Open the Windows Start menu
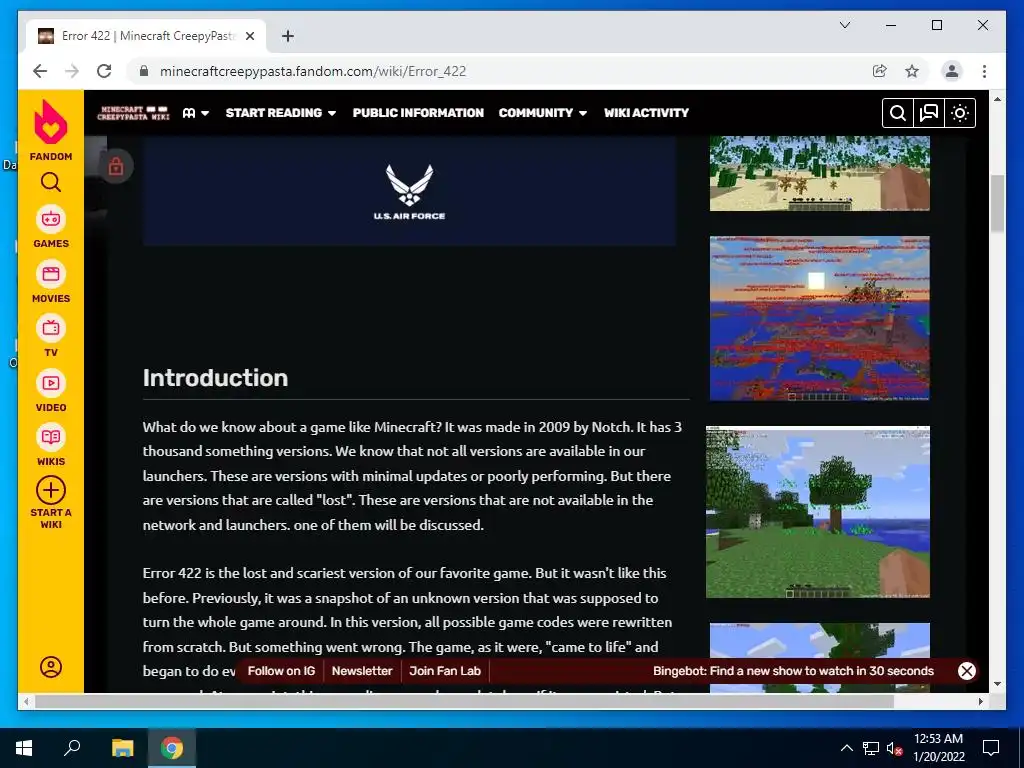Screen dimensions: 1024x768 click(24, 748)
